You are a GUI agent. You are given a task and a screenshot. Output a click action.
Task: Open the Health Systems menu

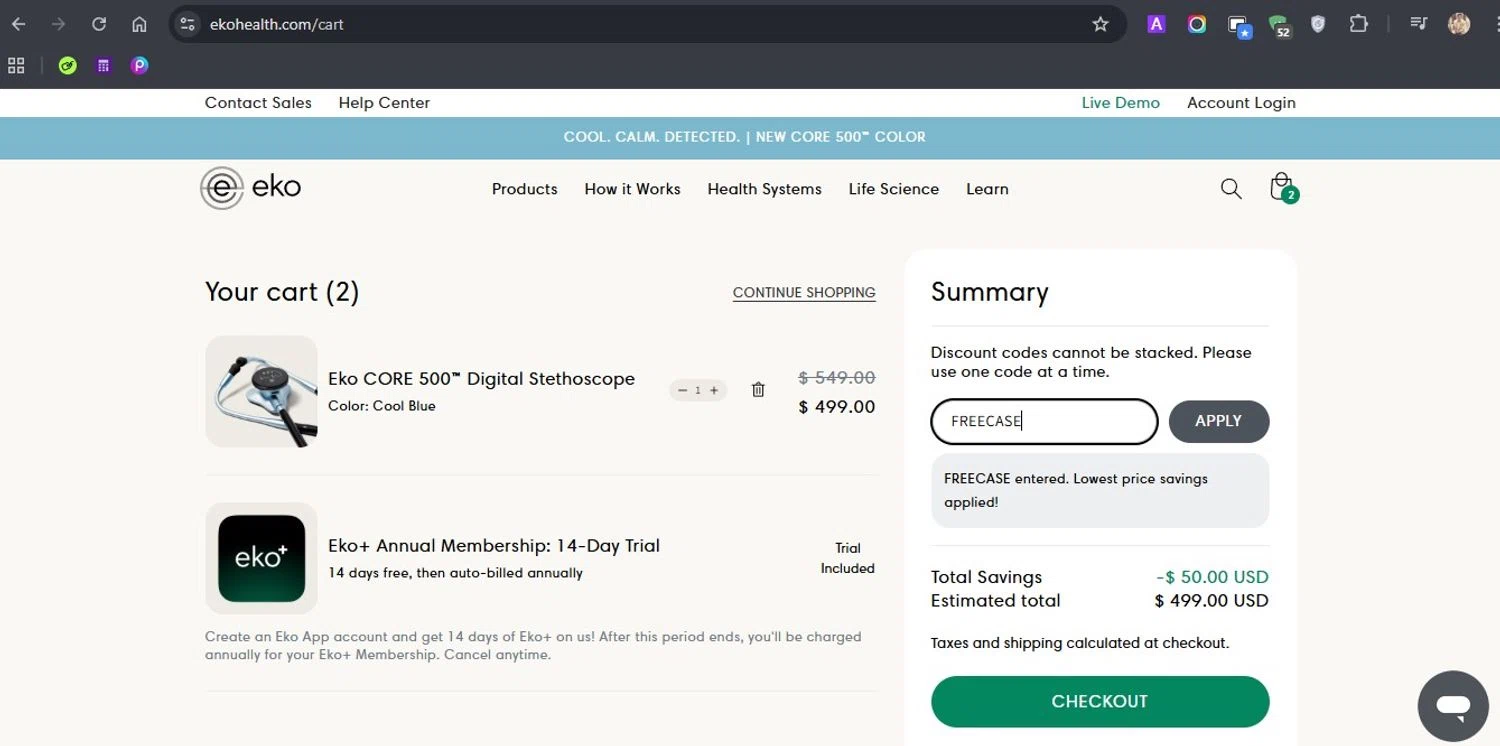[x=764, y=189]
